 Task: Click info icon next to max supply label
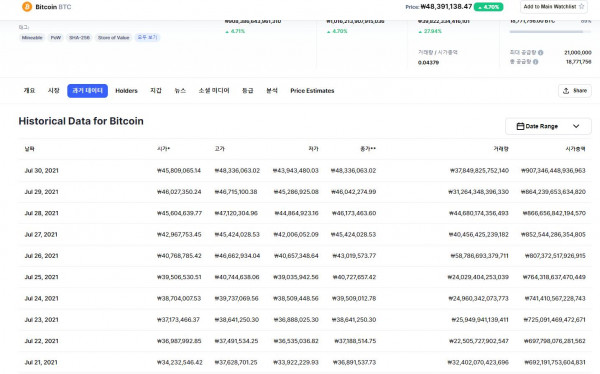pyautogui.click(x=540, y=52)
